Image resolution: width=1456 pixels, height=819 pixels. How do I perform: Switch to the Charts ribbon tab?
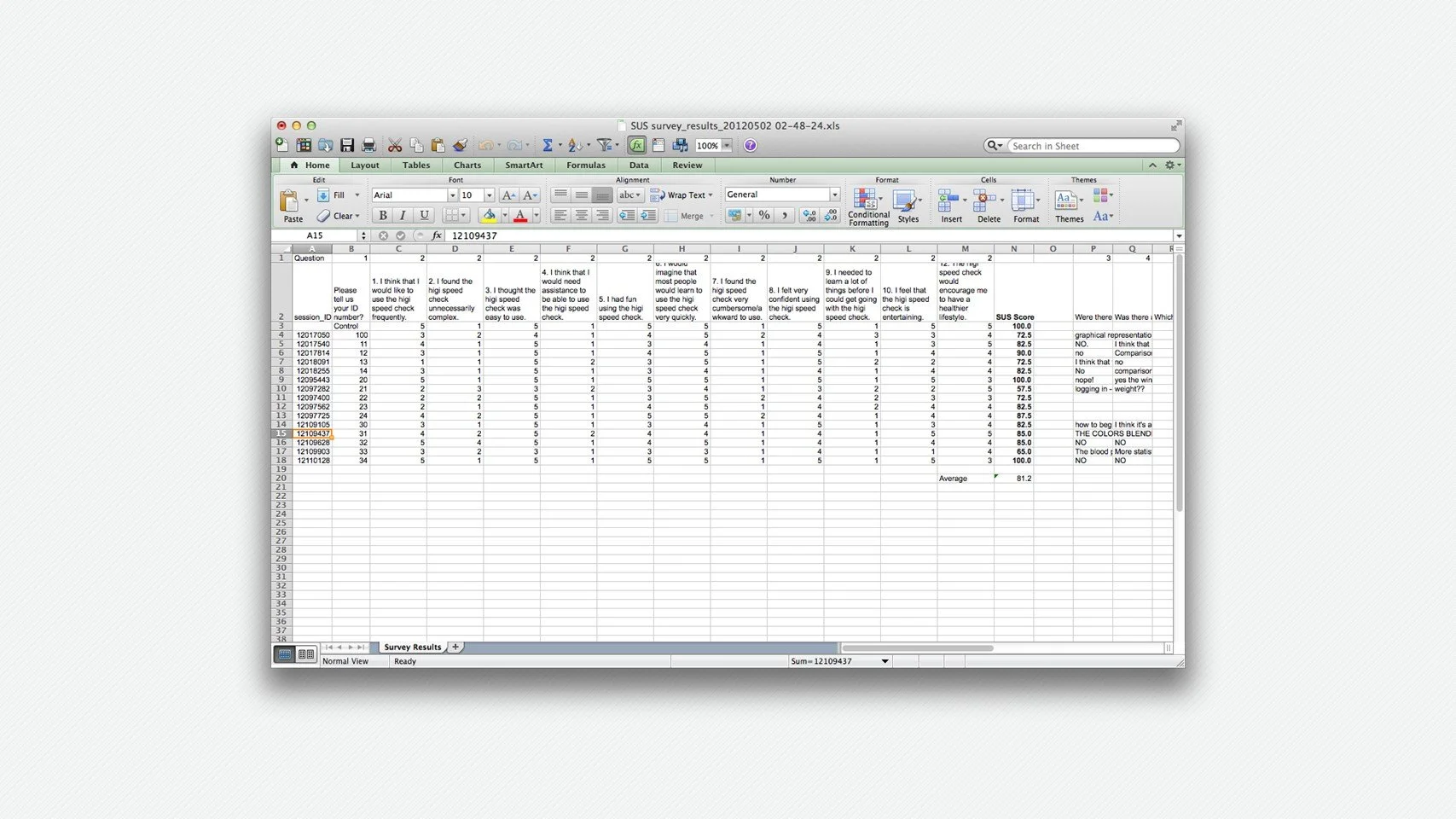(x=467, y=166)
